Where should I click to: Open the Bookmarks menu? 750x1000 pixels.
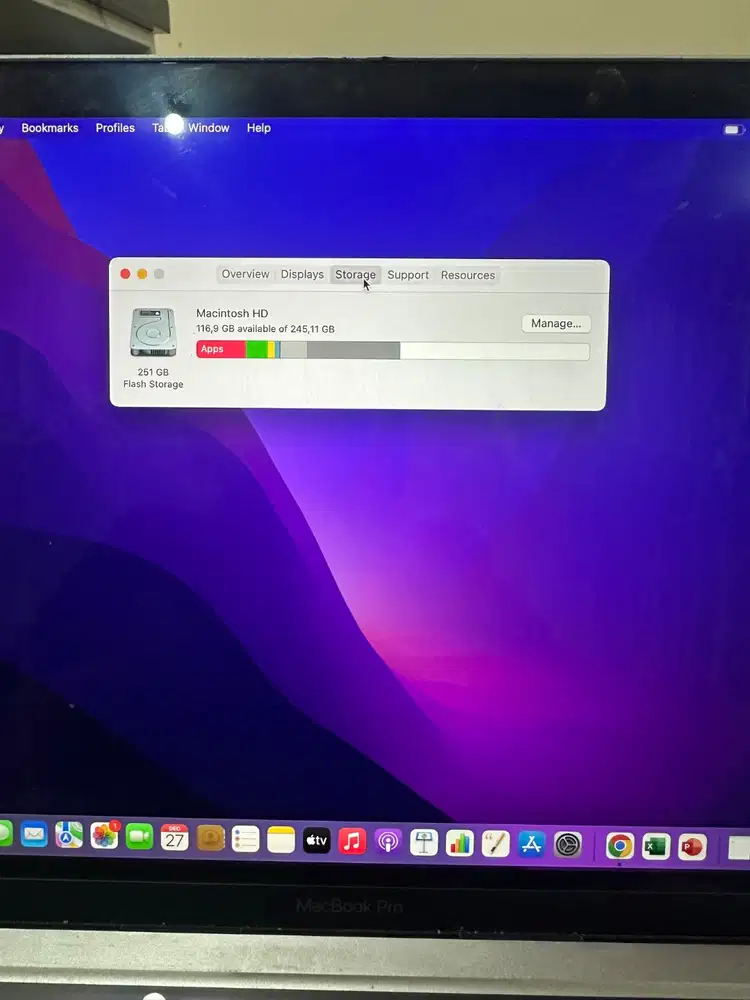(x=50, y=128)
